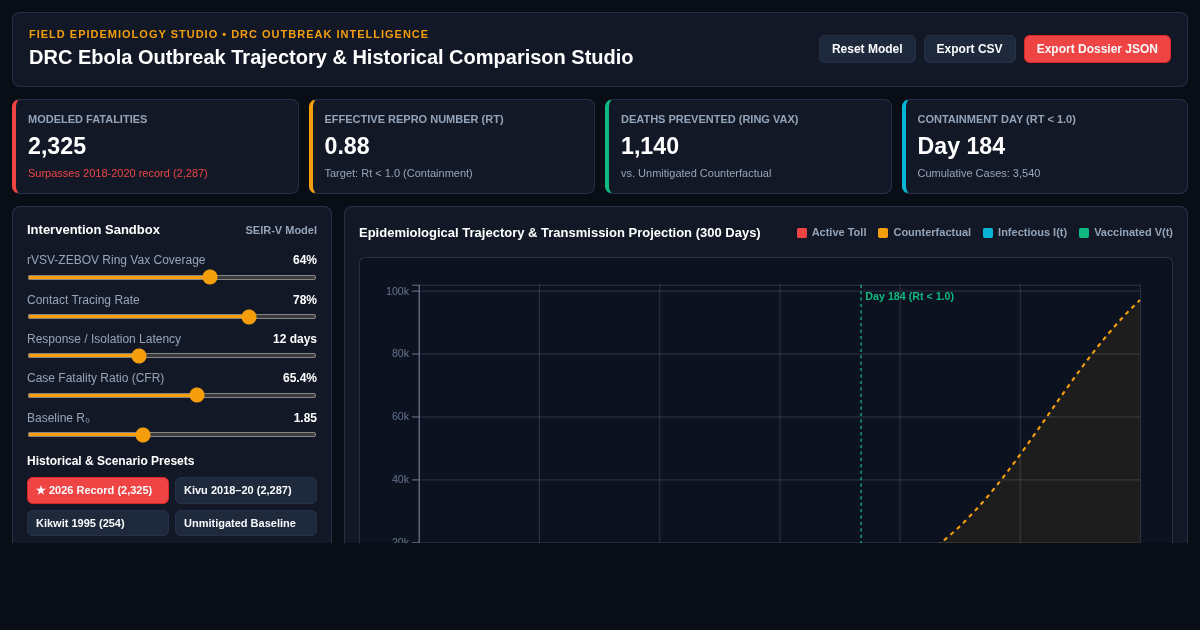This screenshot has width=1200, height=630.
Task: Click the Day 184 (Rt < 1.0) chart marker
Action: tap(909, 296)
